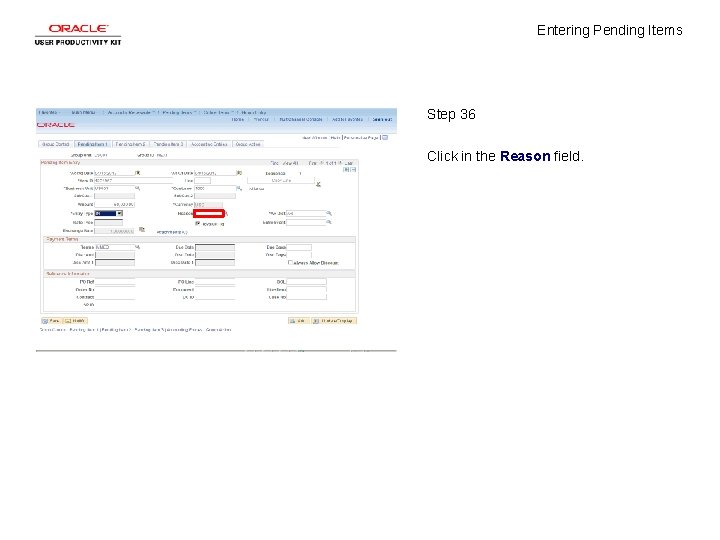Open the Accounting Entries tab
Image resolution: width=720 pixels, height=540 pixels.
tap(209, 144)
